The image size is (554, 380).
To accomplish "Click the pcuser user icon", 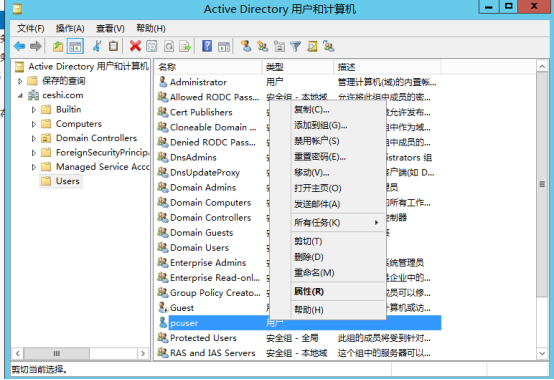I will (x=163, y=323).
